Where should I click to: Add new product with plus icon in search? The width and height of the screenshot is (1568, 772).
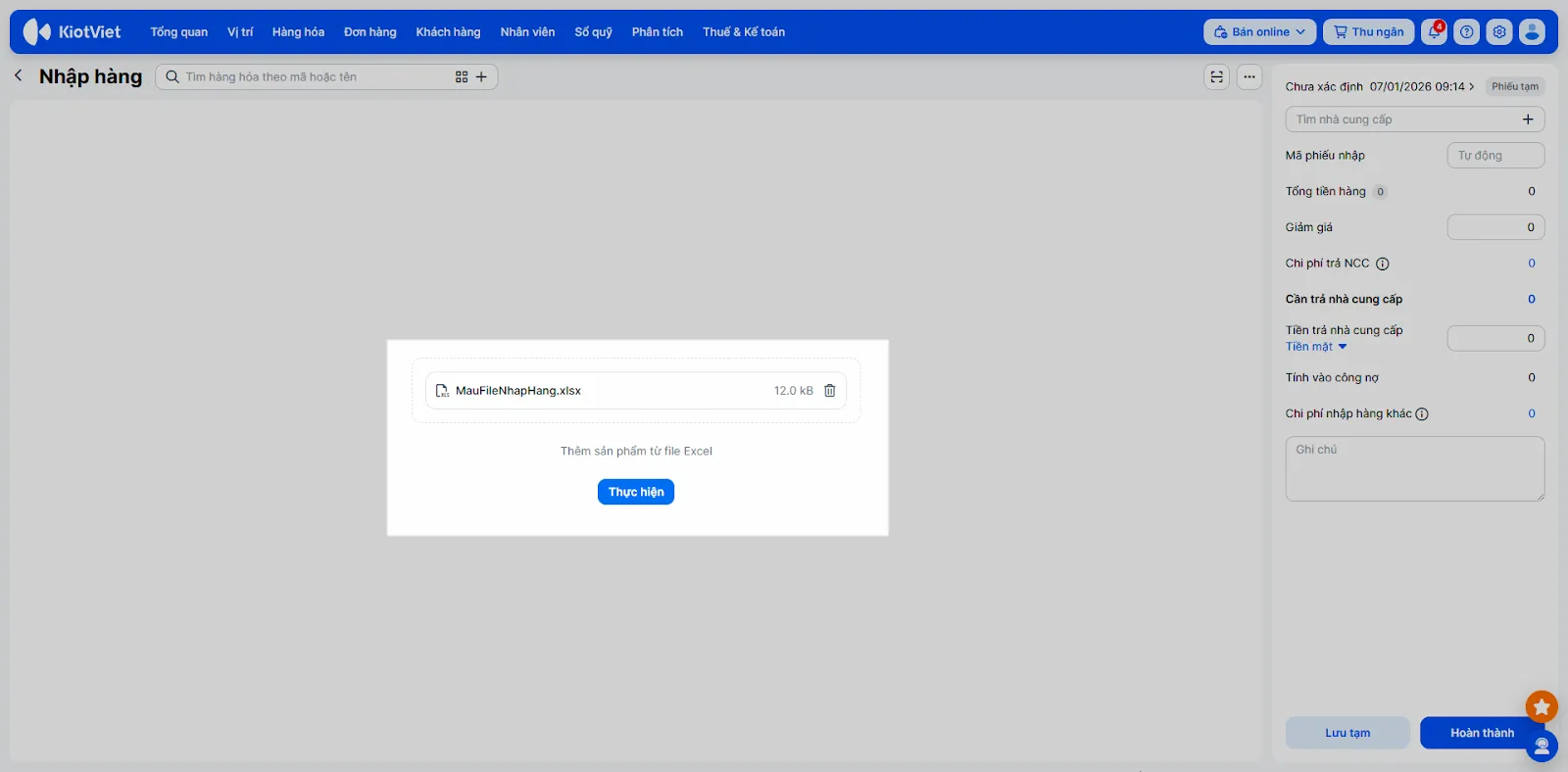pos(481,76)
